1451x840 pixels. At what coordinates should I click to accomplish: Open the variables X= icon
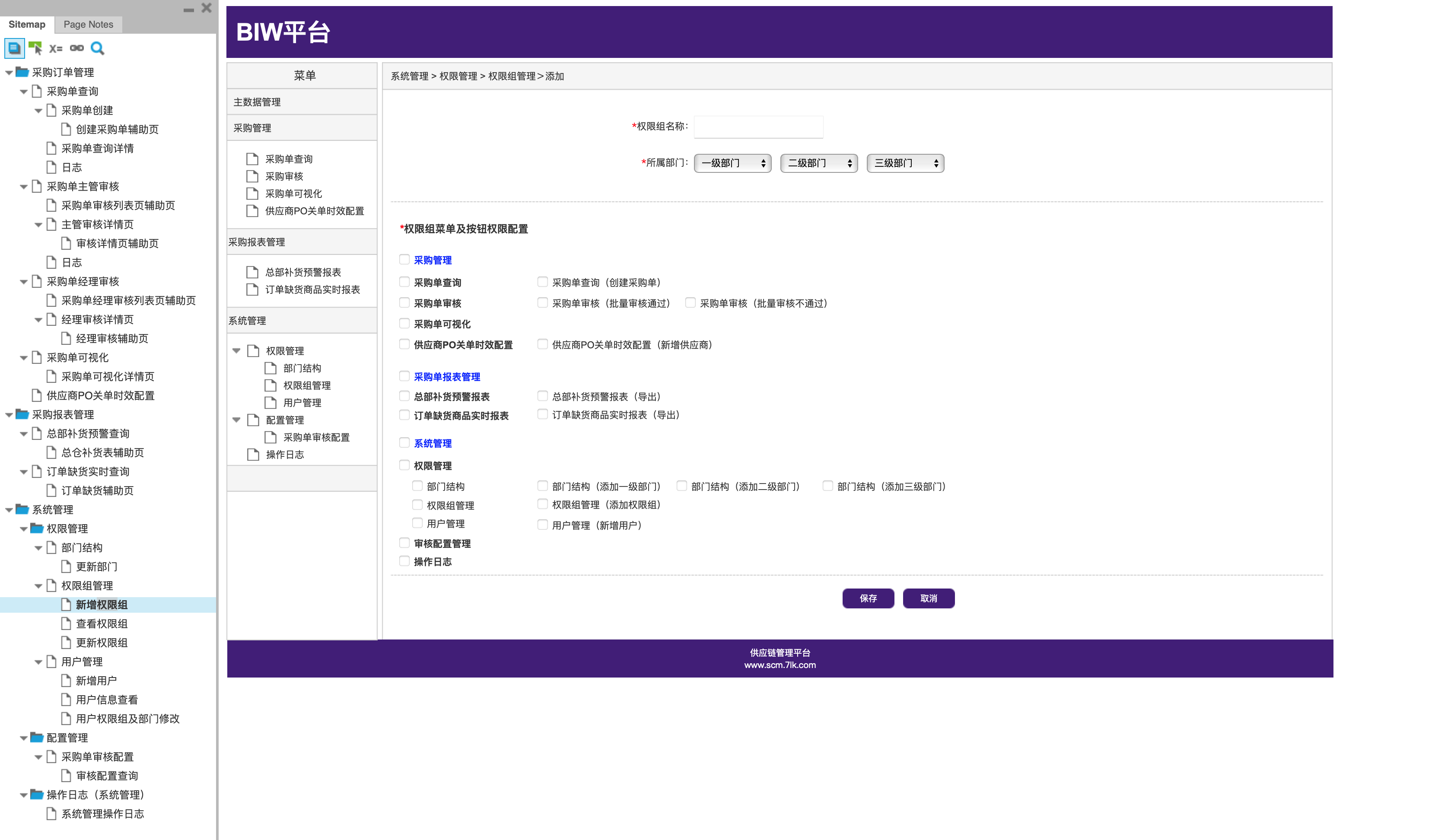56,48
